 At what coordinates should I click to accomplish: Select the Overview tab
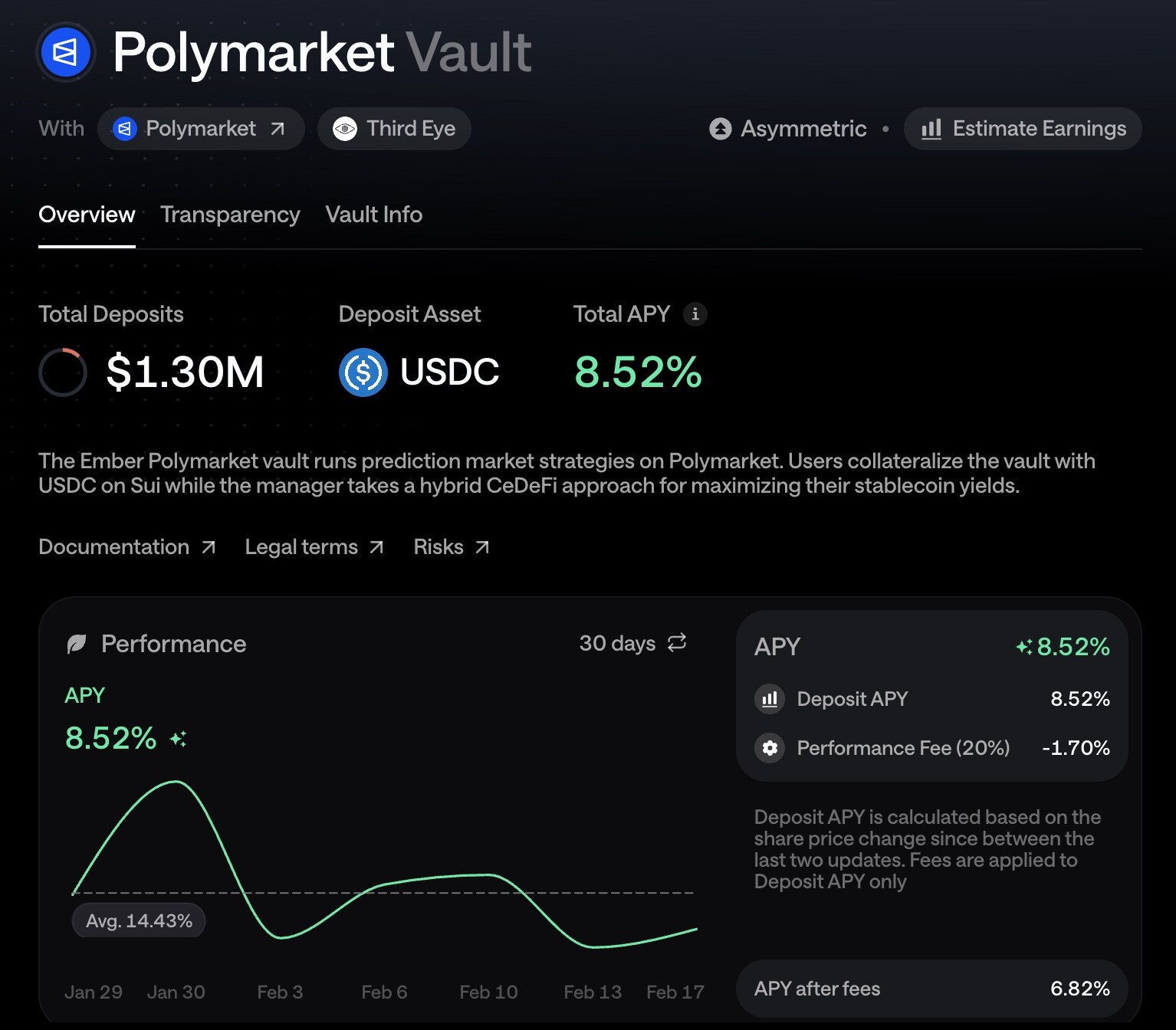coord(87,215)
